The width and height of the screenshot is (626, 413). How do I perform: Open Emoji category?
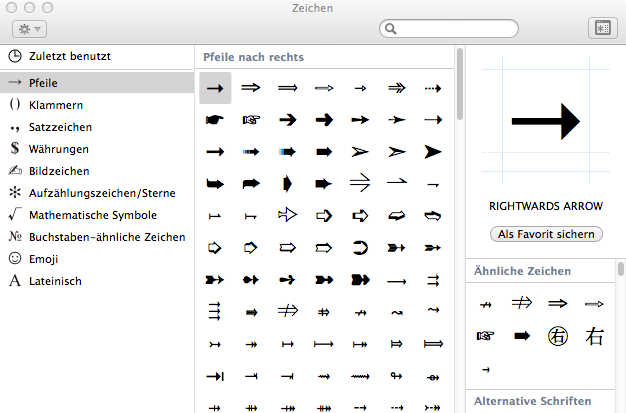pos(97,259)
